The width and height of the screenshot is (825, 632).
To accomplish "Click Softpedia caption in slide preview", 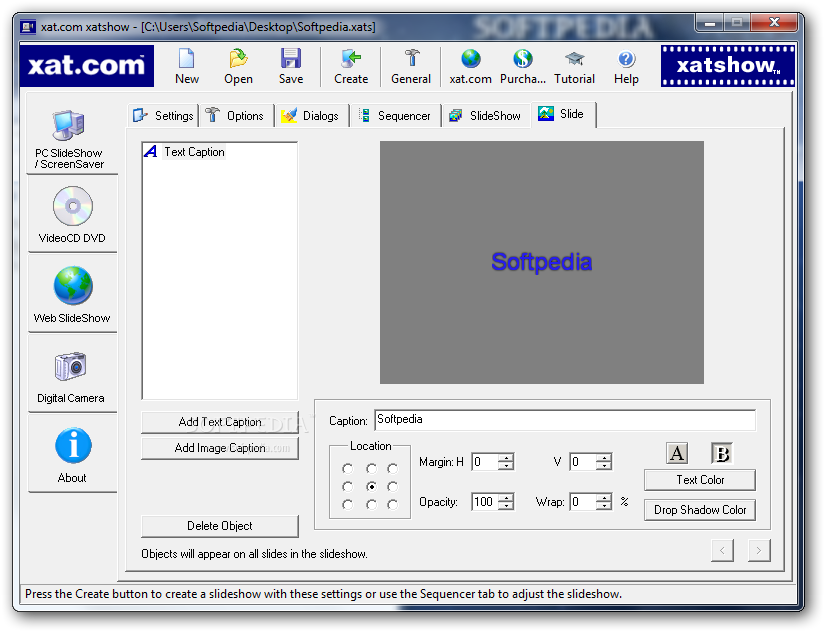I will pos(541,262).
